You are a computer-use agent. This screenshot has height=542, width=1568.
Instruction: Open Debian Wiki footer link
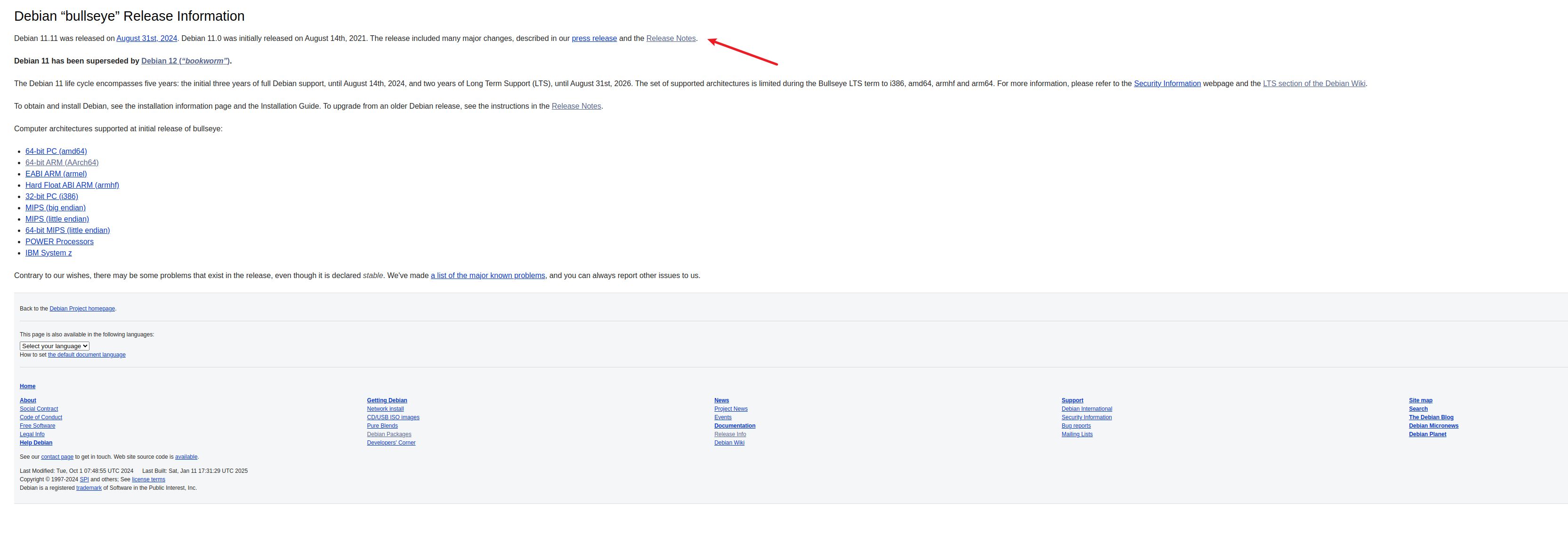pos(729,443)
